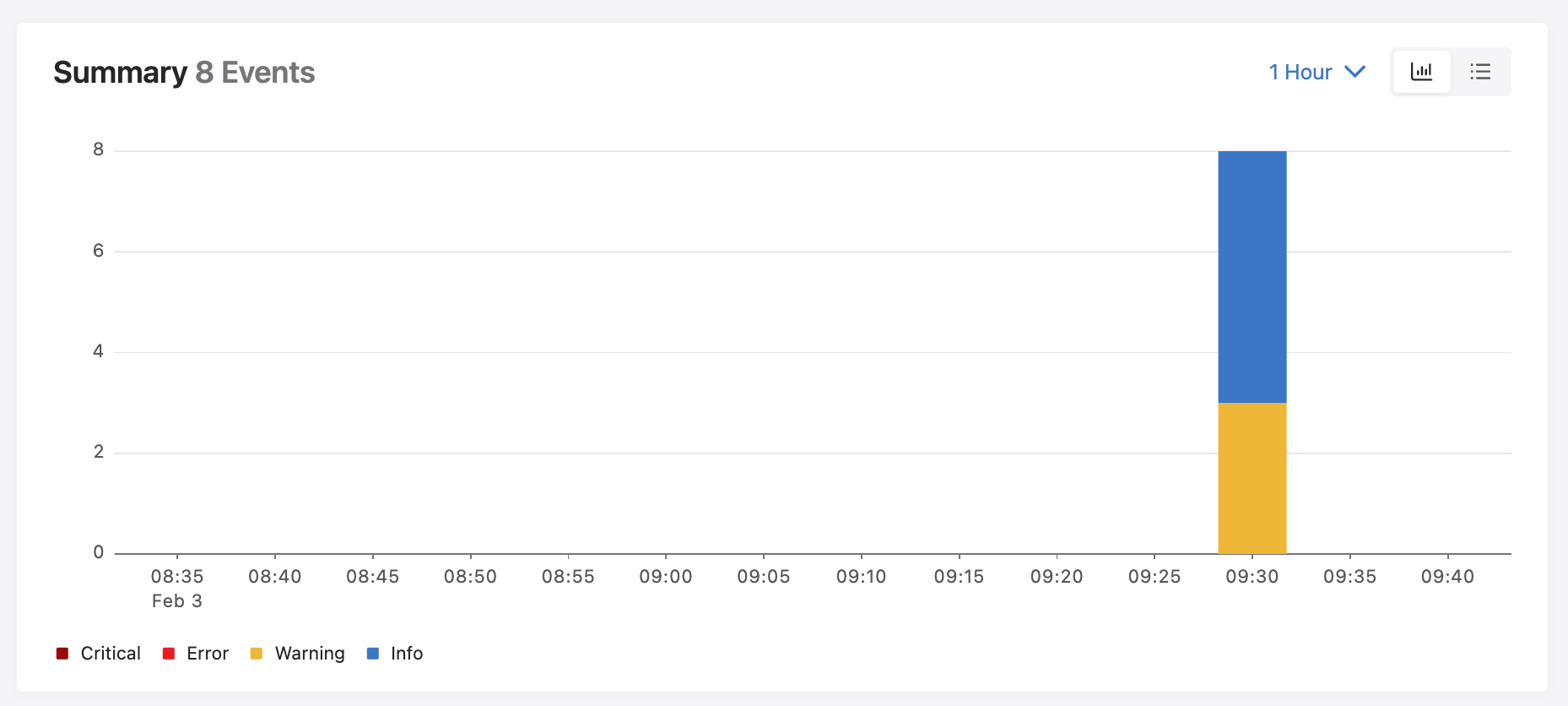Screen dimensions: 1568x706
Task: Click the 09:30 time axis label
Action: 1252,577
